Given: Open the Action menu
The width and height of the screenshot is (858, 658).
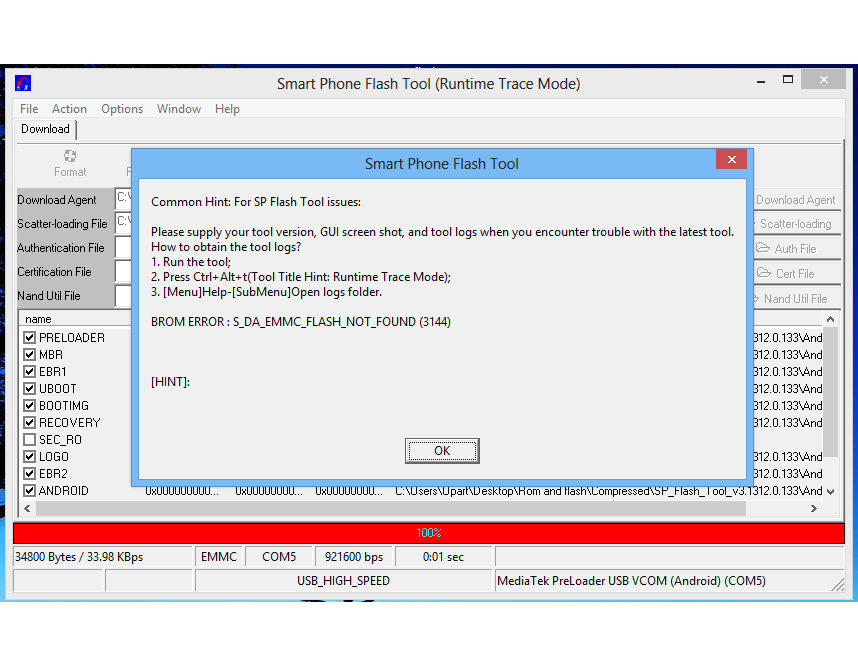Looking at the screenshot, I should (69, 109).
